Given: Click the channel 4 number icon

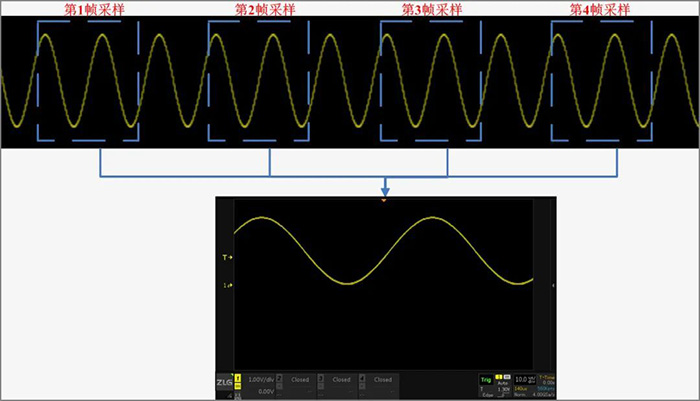Looking at the screenshot, I should (x=362, y=378).
